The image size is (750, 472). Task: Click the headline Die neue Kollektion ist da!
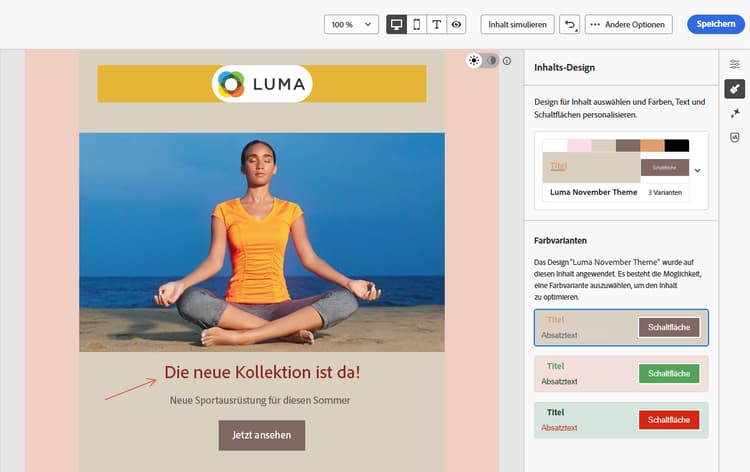[x=262, y=372]
